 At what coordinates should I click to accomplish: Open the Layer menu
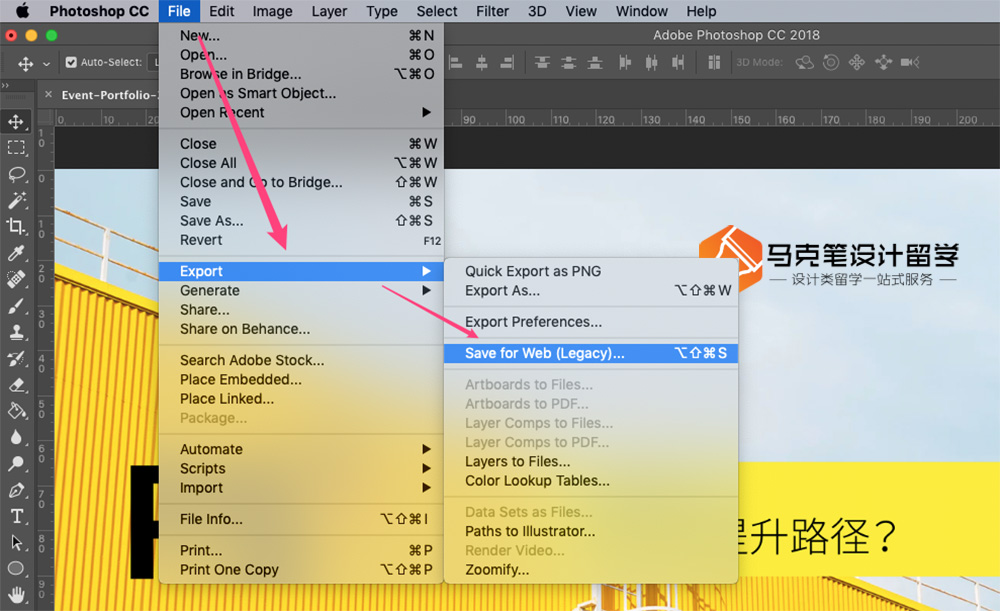point(329,11)
